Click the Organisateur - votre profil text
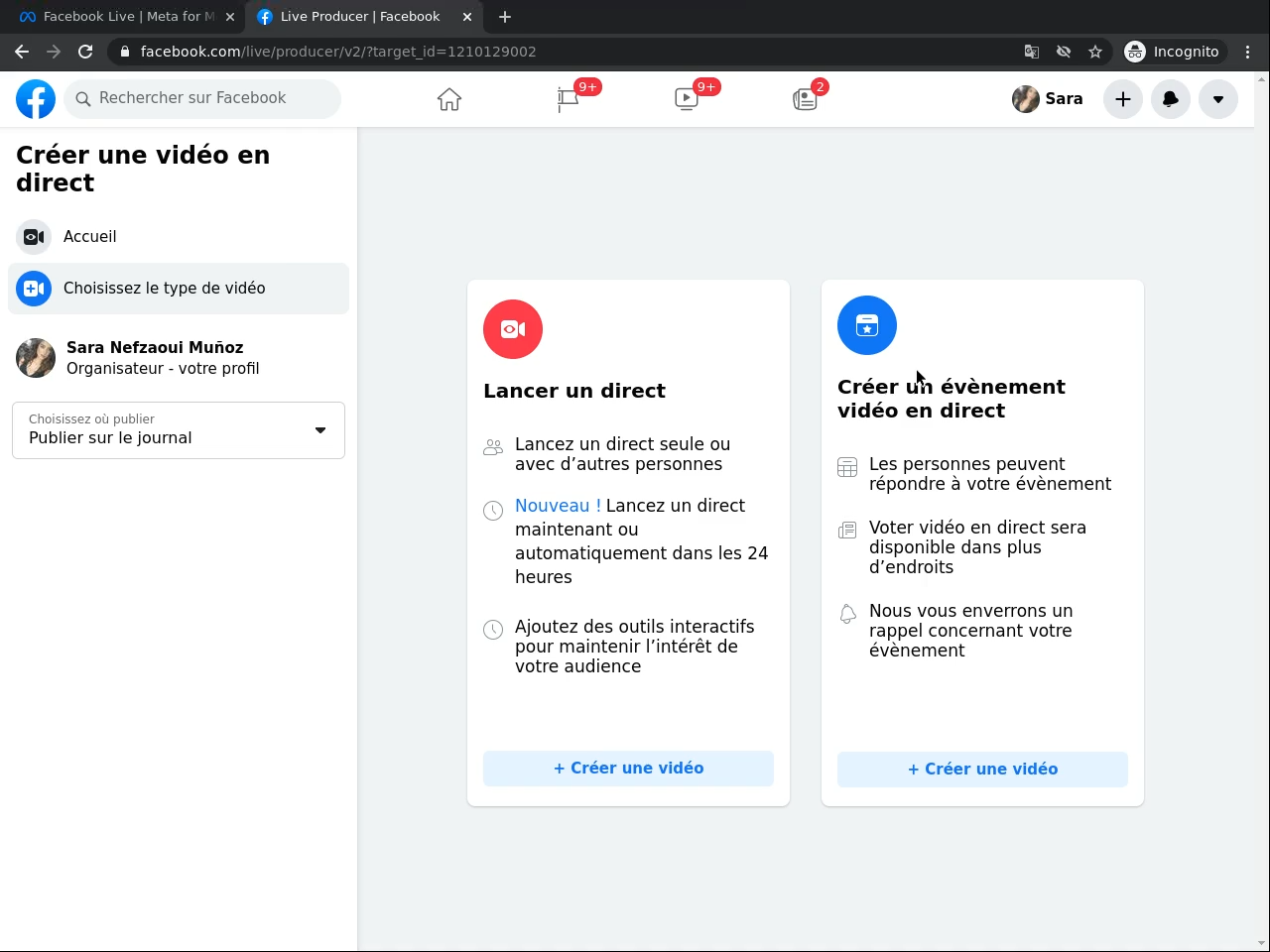 pos(163,369)
